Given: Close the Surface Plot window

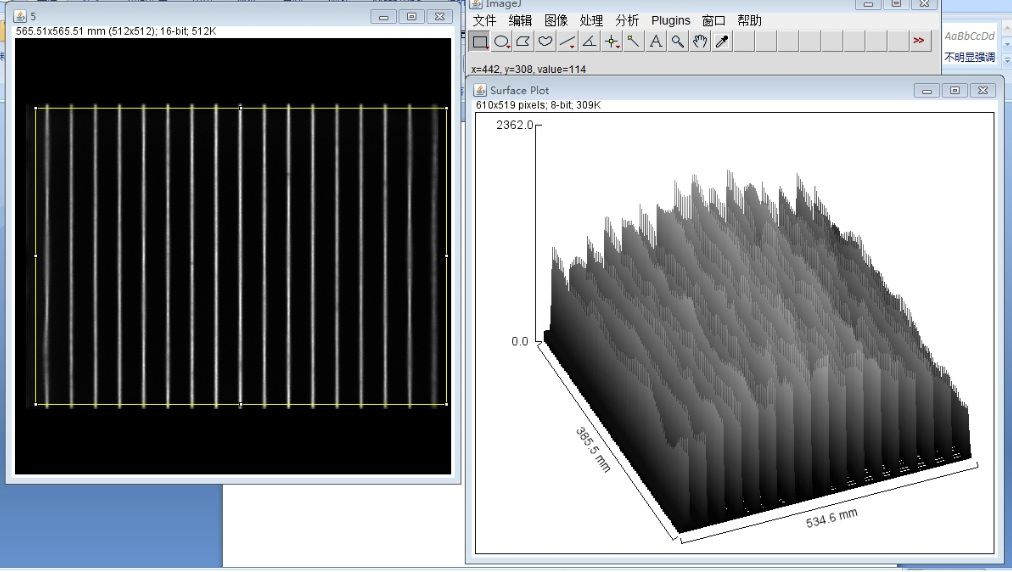Looking at the screenshot, I should 983,90.
